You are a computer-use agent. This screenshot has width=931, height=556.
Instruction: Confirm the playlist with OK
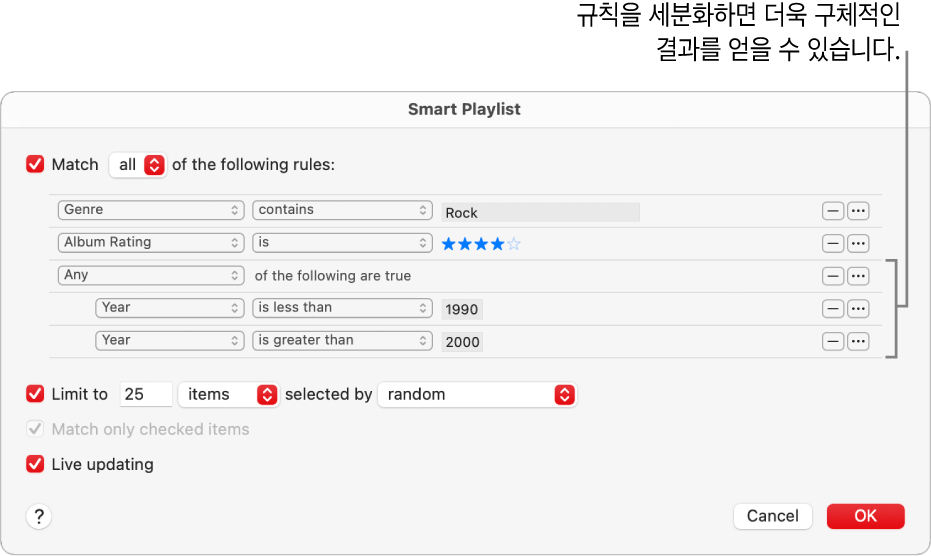click(x=865, y=516)
